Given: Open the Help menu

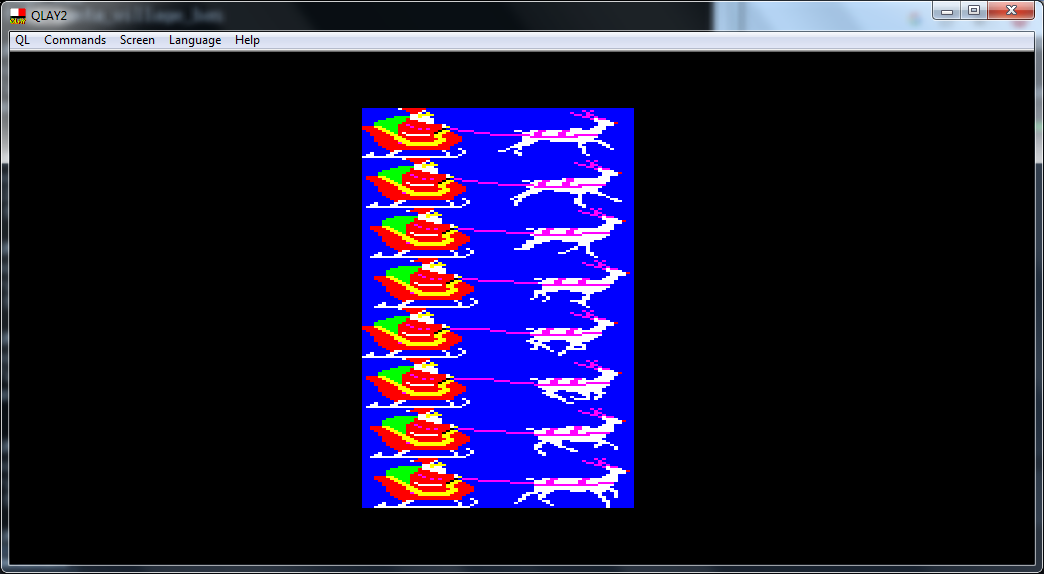Looking at the screenshot, I should pyautogui.click(x=247, y=40).
